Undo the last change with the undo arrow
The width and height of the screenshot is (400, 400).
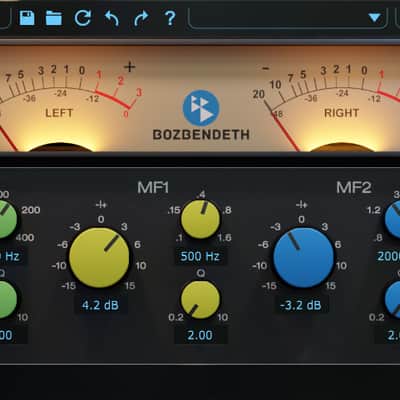click(112, 18)
